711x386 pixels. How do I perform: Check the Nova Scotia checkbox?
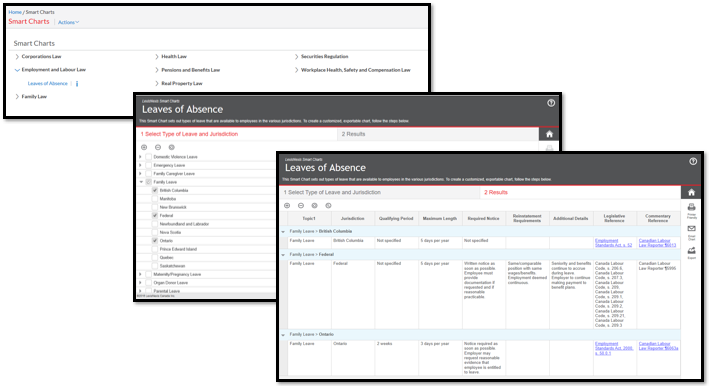[x=155, y=232]
